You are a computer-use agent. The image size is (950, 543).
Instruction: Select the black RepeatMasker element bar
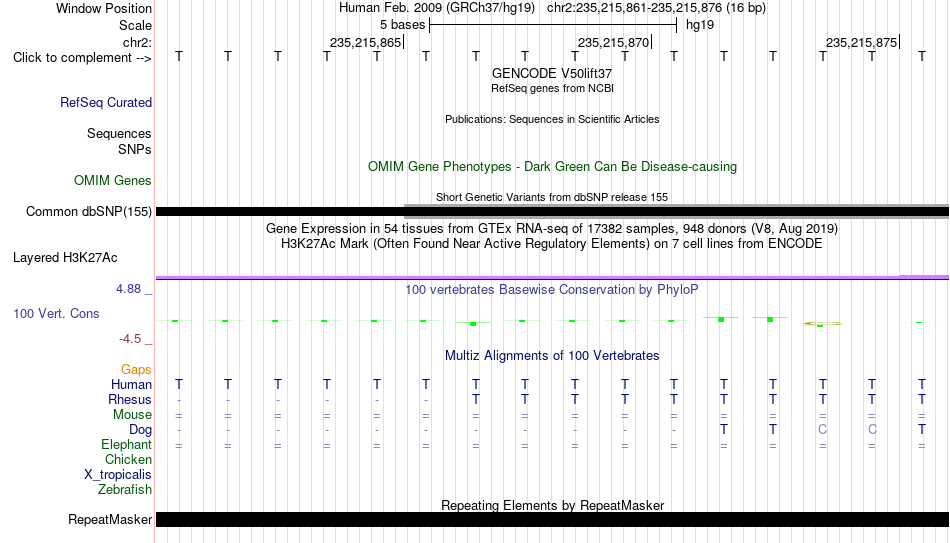[552, 519]
